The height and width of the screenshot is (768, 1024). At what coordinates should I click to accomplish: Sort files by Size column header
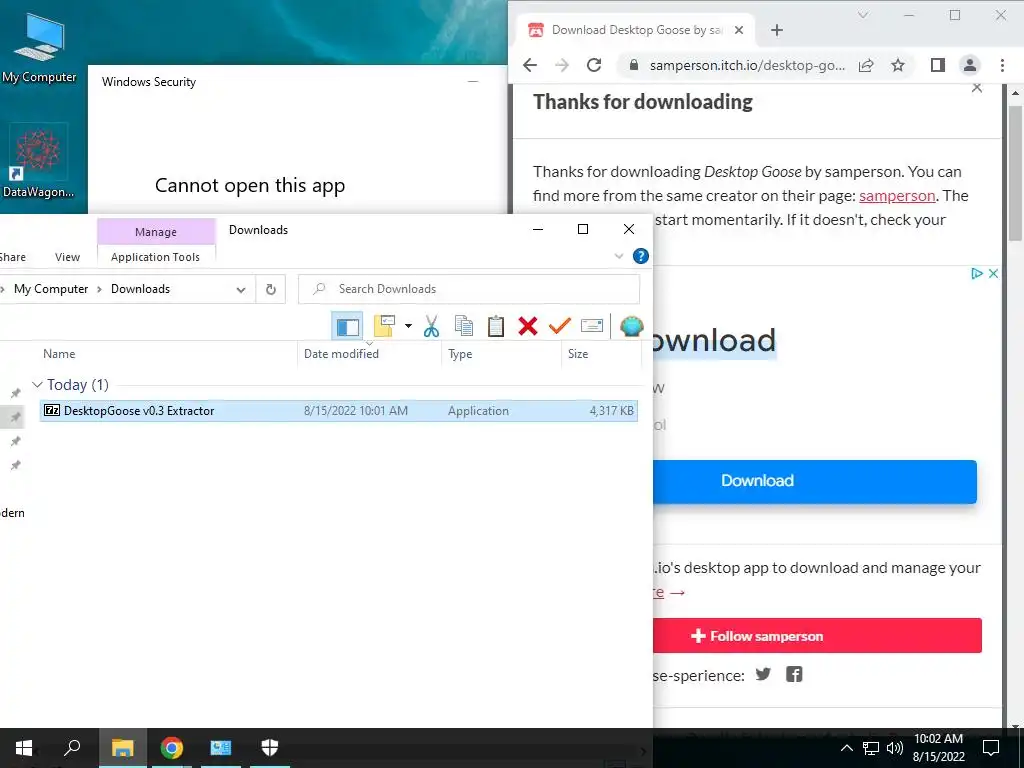click(577, 353)
